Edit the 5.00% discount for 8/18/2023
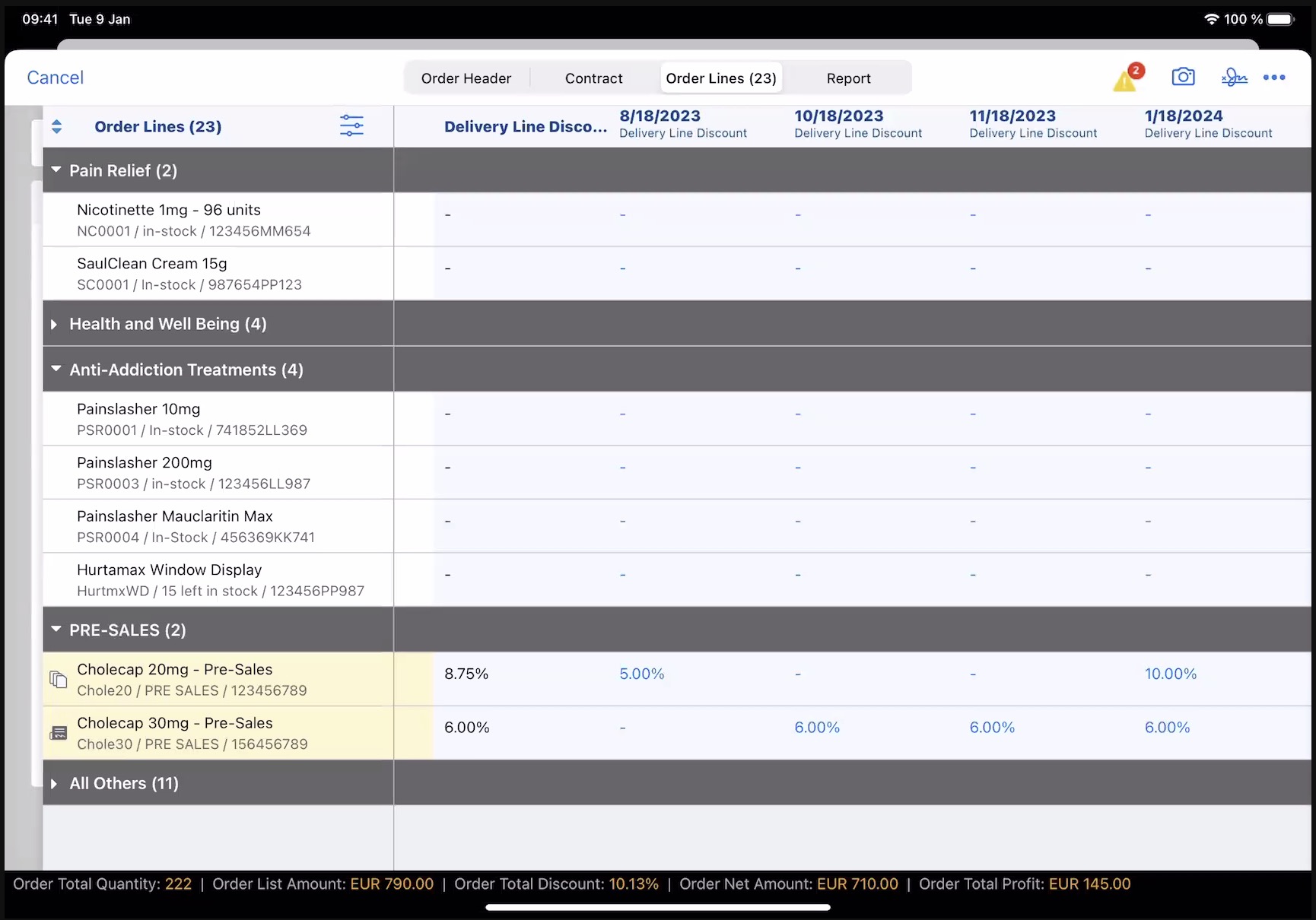1316x920 pixels. [641, 674]
